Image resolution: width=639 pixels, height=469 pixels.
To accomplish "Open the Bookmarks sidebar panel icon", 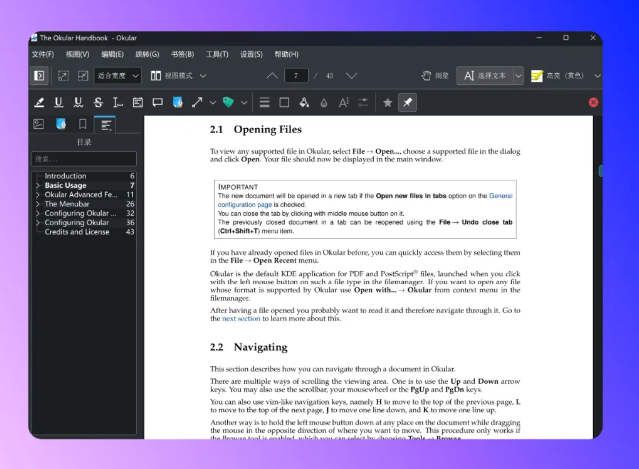I will [82, 124].
